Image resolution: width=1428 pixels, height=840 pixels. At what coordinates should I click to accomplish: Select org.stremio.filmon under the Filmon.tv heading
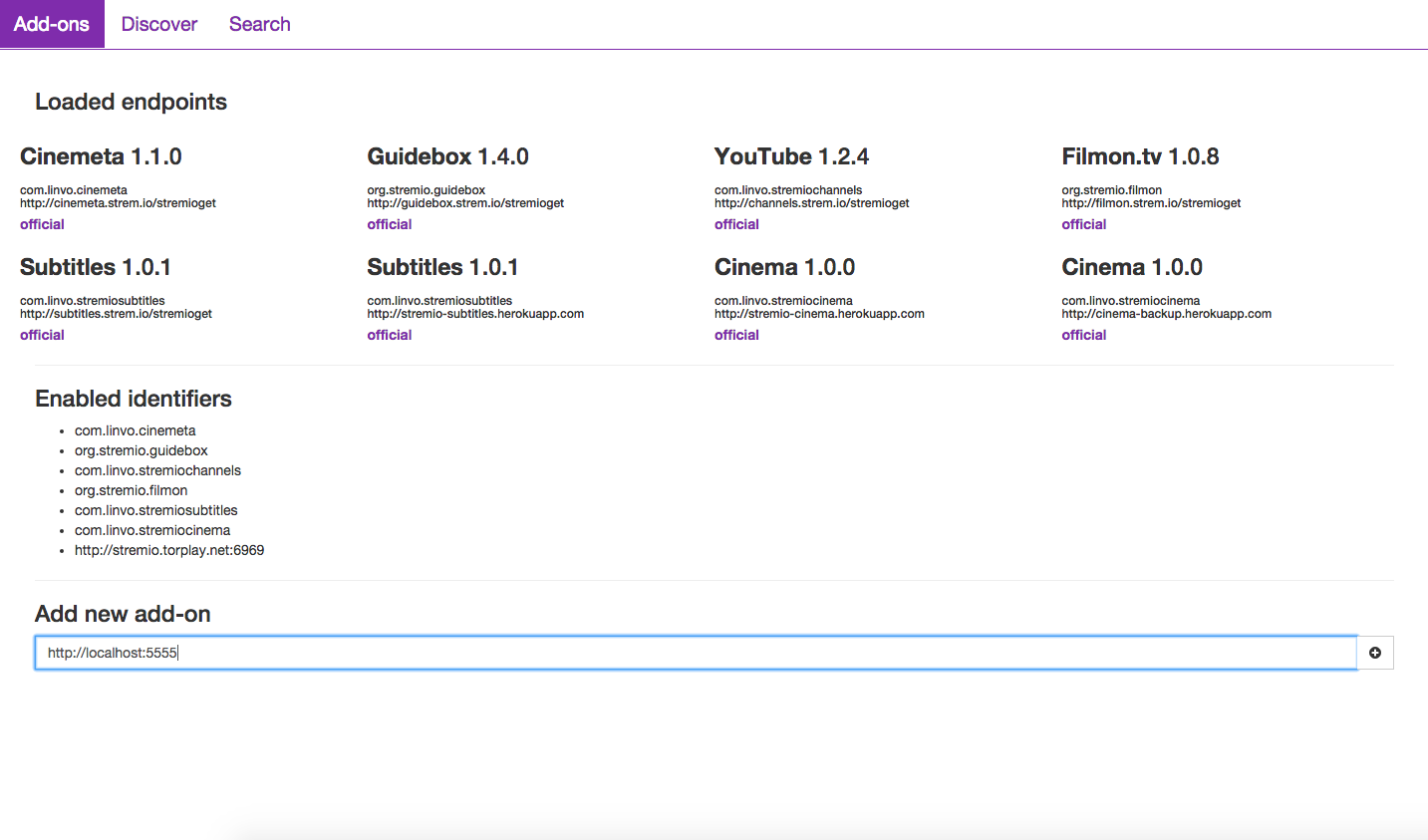[x=1111, y=190]
